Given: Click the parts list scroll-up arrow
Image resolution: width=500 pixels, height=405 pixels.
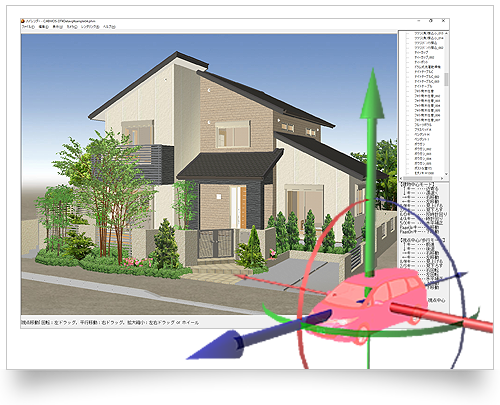Looking at the screenshot, I should point(446,33).
